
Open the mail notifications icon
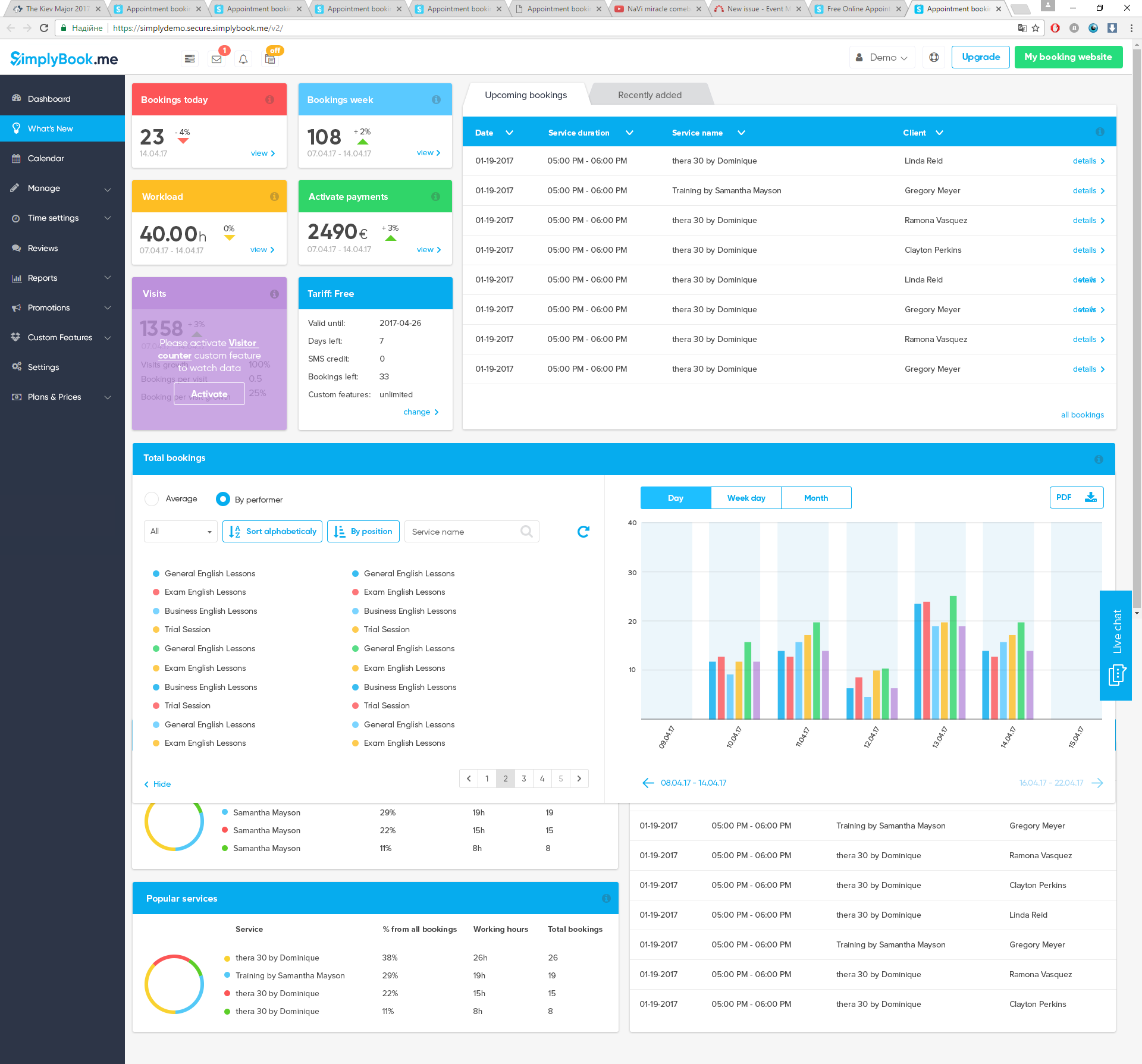217,59
